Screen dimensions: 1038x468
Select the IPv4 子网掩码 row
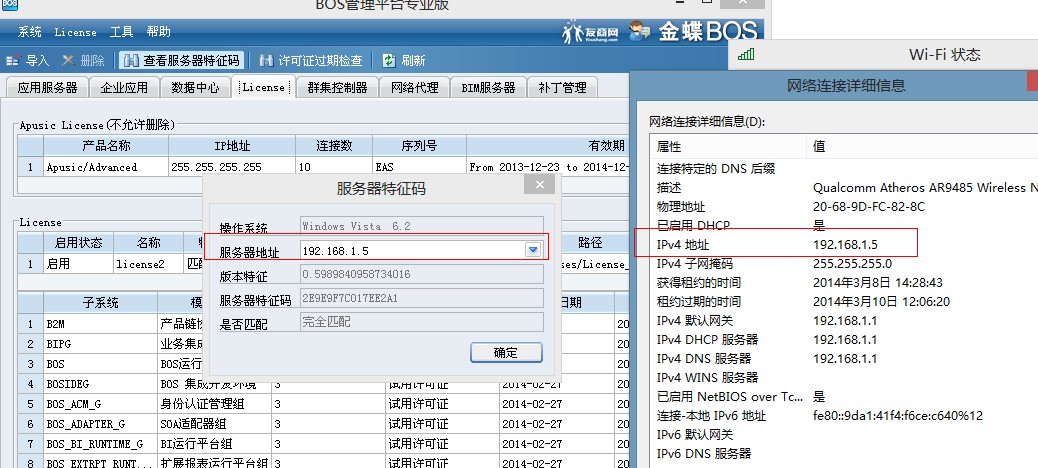[x=844, y=263]
